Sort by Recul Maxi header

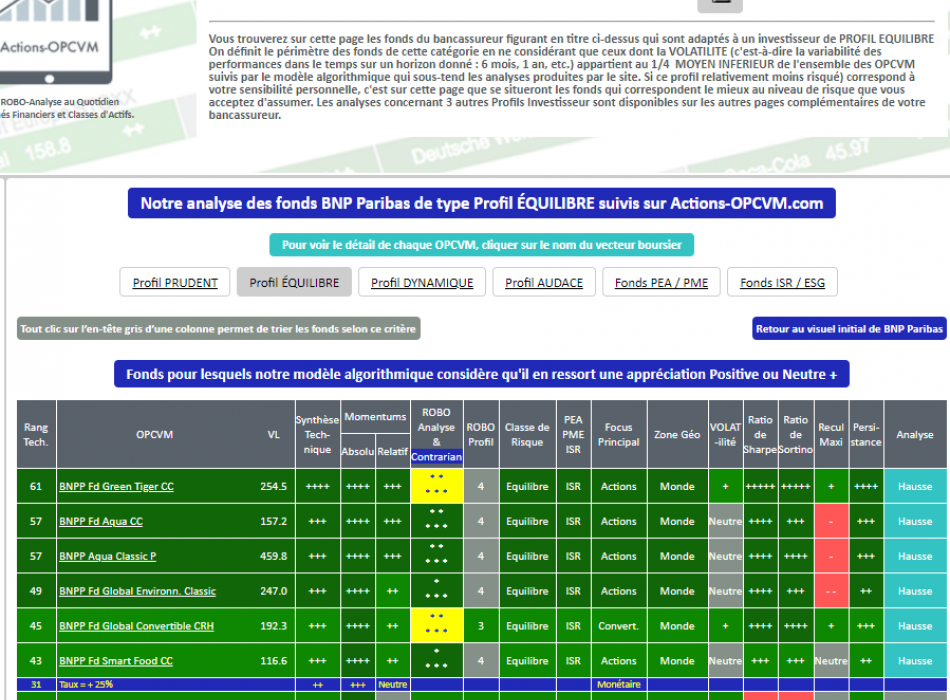pyautogui.click(x=831, y=434)
